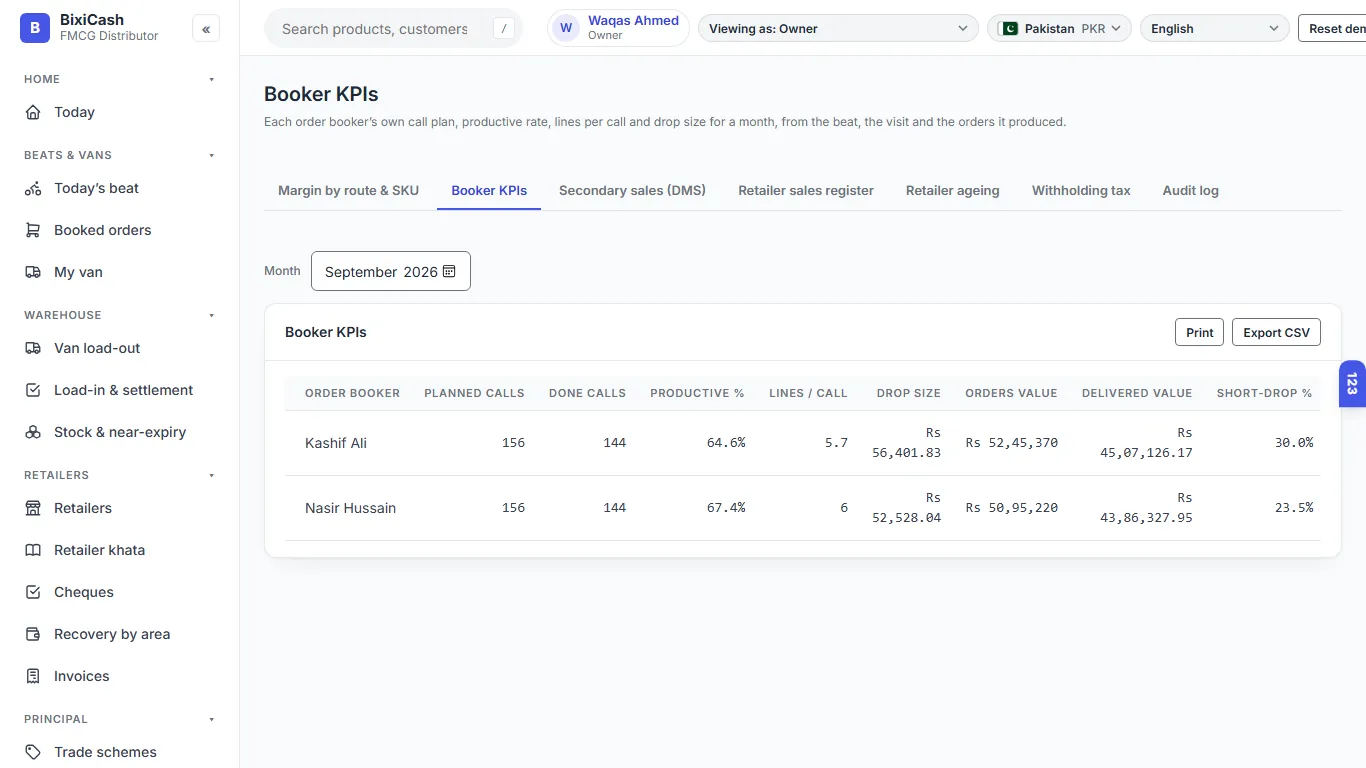
Task: Click the Recovery by area wallet icon
Action: pyautogui.click(x=33, y=634)
